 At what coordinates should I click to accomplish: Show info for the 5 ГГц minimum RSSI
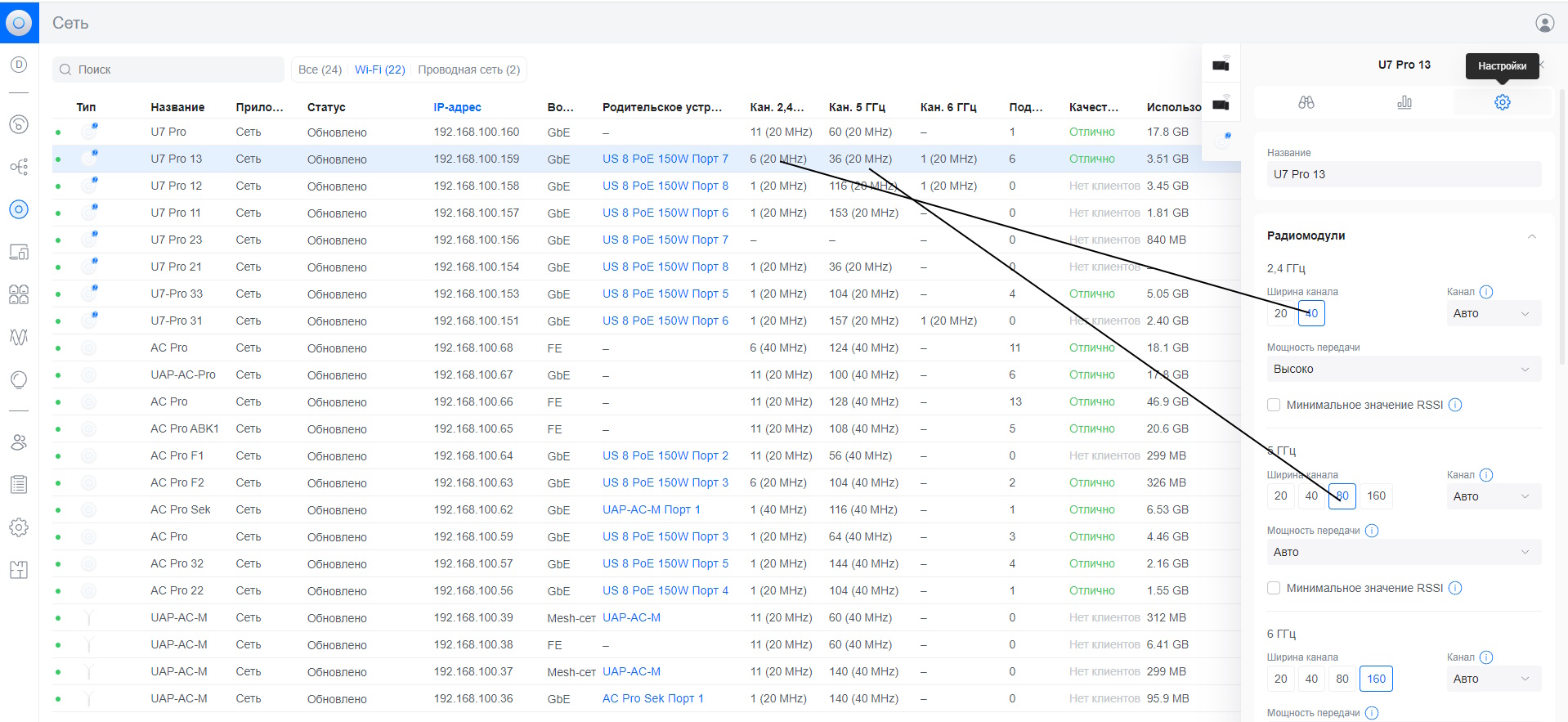[x=1455, y=588]
